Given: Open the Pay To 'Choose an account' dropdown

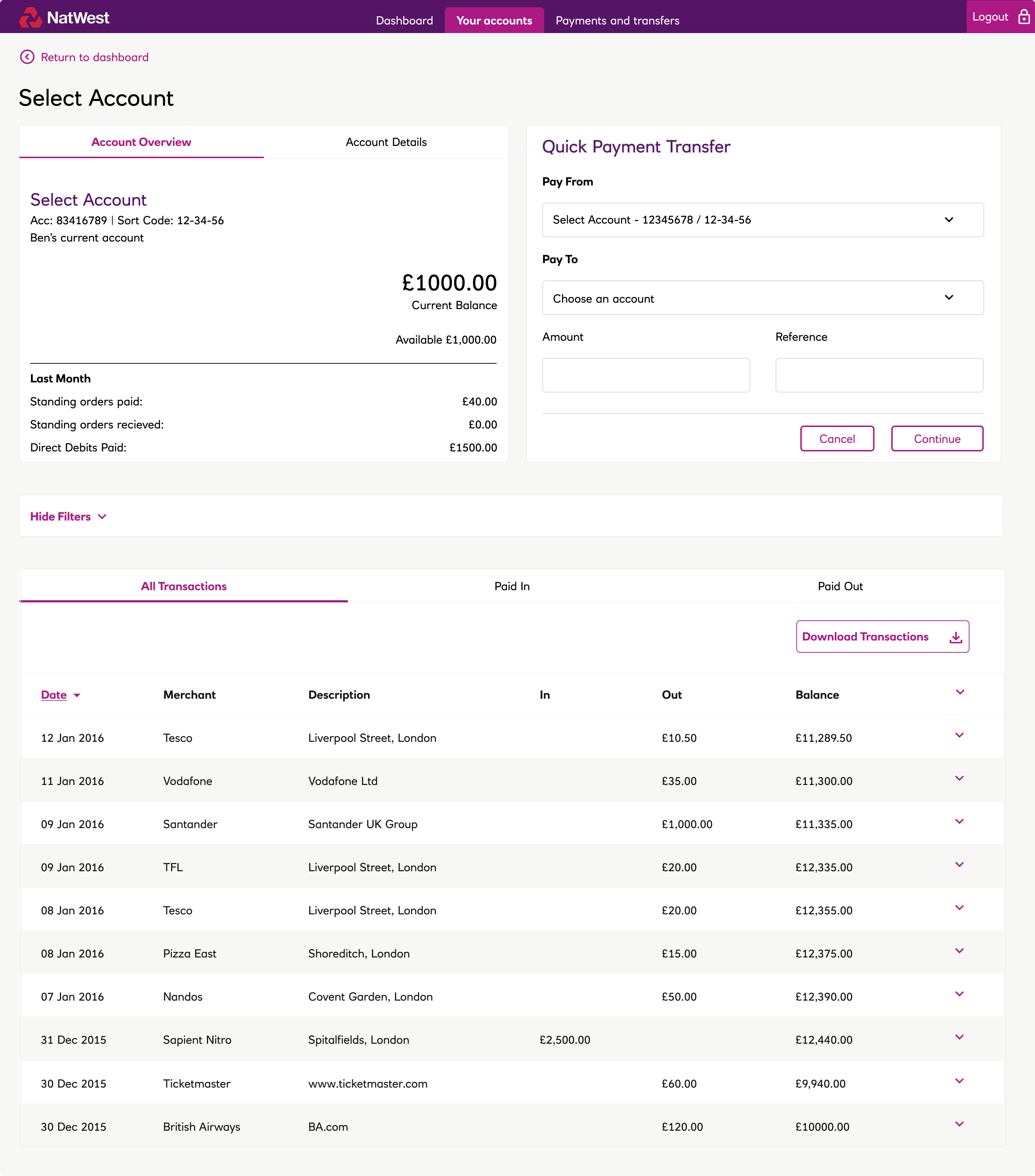Looking at the screenshot, I should (x=763, y=298).
